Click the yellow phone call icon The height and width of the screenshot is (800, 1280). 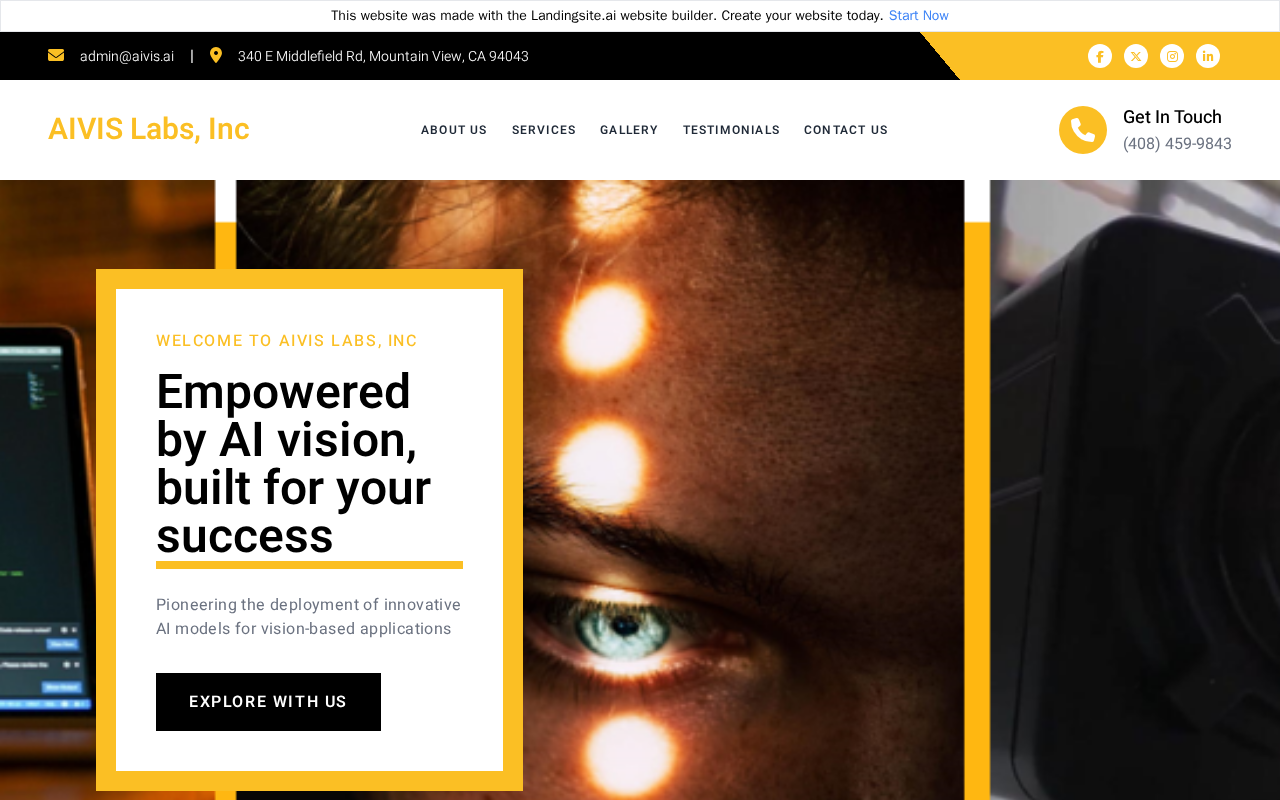click(1083, 130)
